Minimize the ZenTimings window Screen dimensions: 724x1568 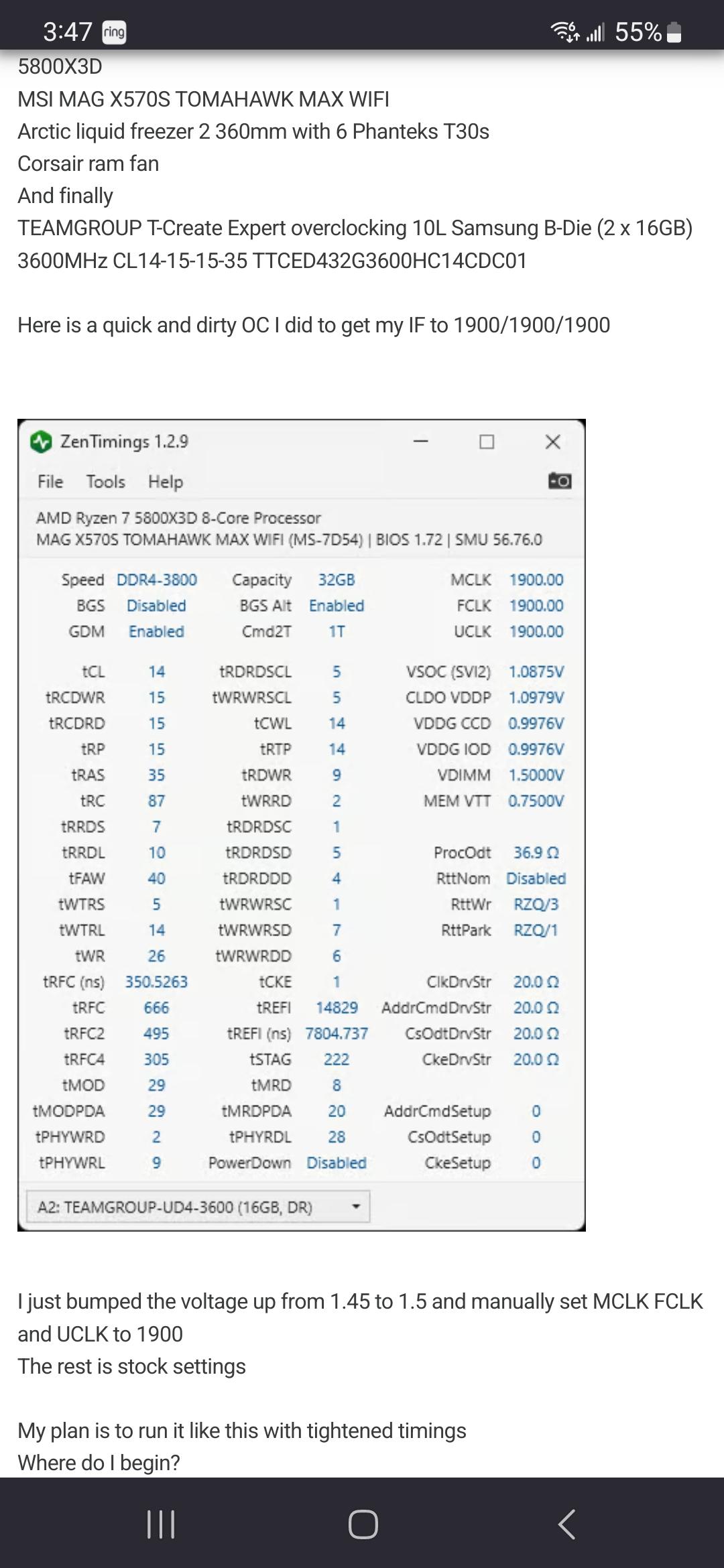[421, 442]
